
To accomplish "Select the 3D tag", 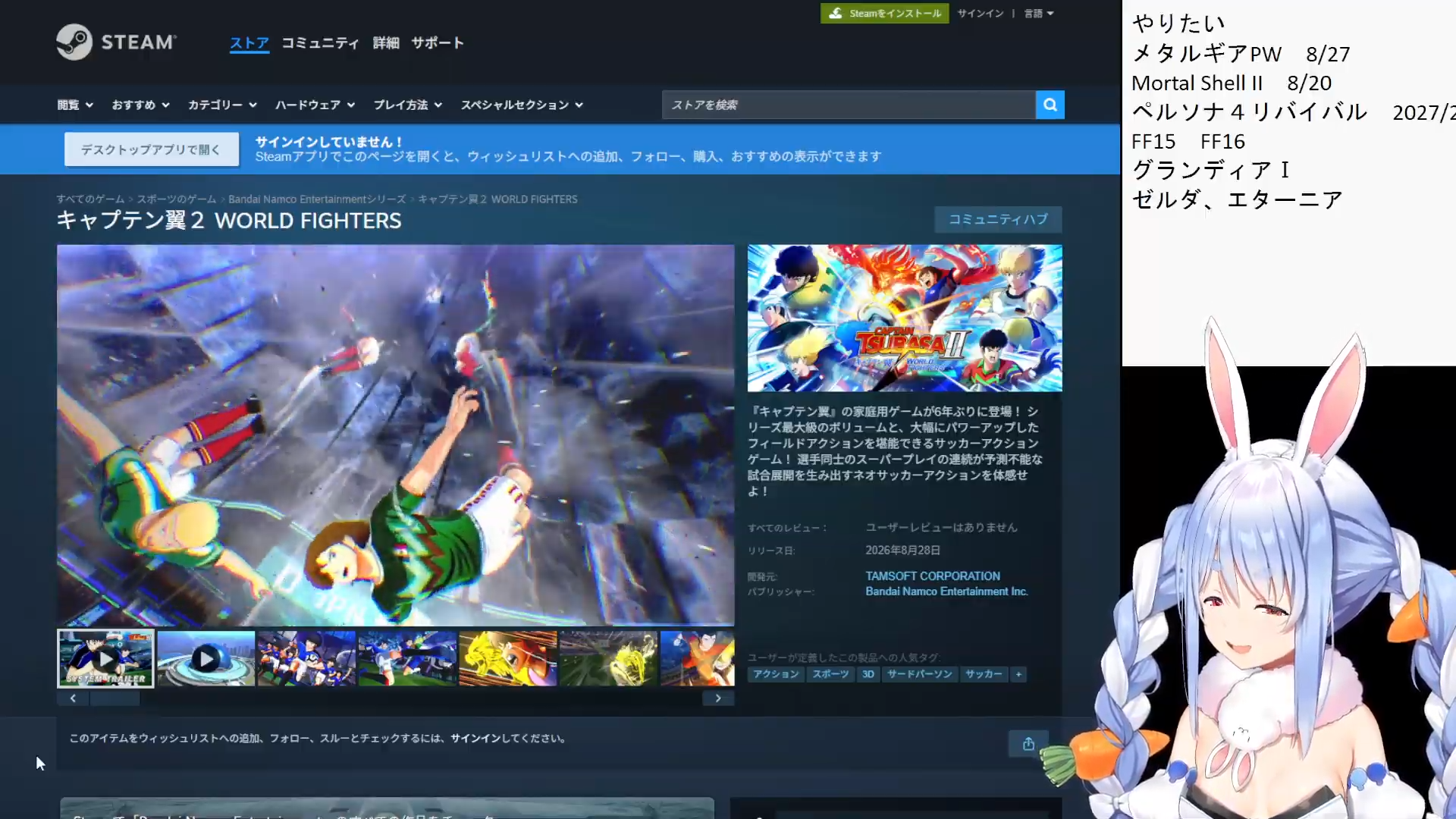I will (x=868, y=674).
